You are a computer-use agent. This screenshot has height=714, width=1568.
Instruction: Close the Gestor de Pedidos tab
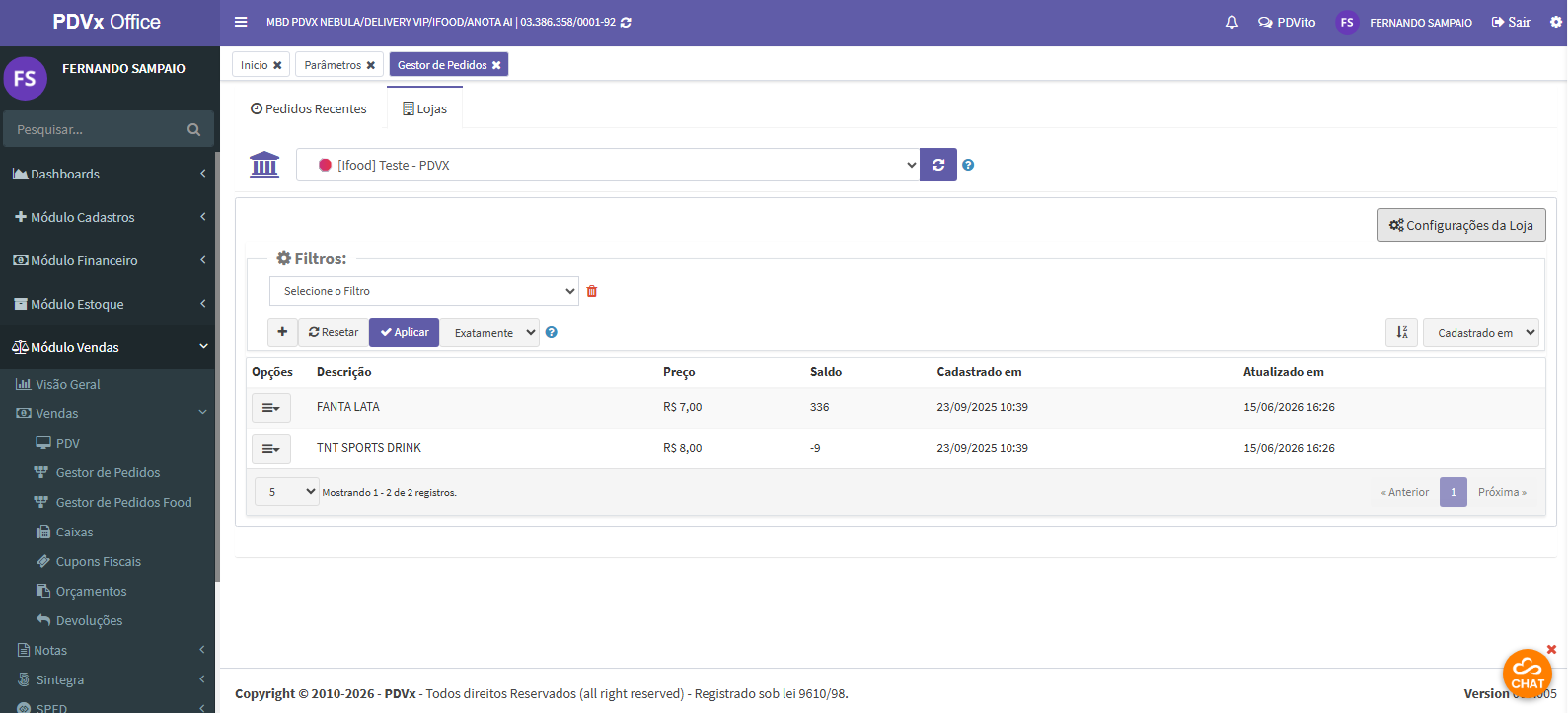(496, 65)
